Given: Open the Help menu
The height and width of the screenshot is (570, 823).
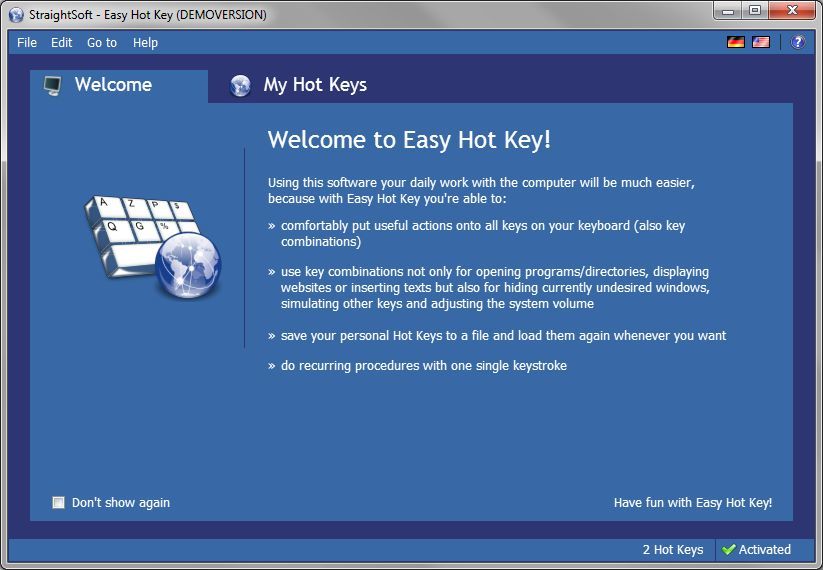Looking at the screenshot, I should click(145, 43).
